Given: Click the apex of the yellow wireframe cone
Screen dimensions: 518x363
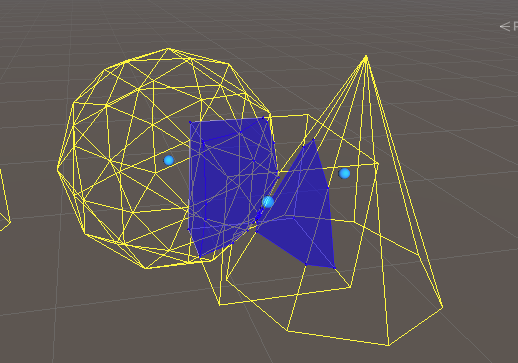Looking at the screenshot, I should pos(366,57).
